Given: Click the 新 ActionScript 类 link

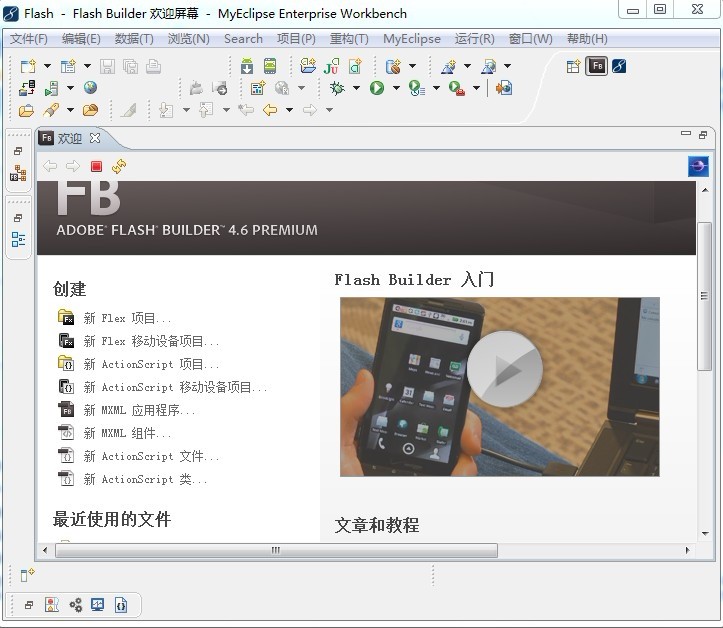Looking at the screenshot, I should tap(145, 479).
